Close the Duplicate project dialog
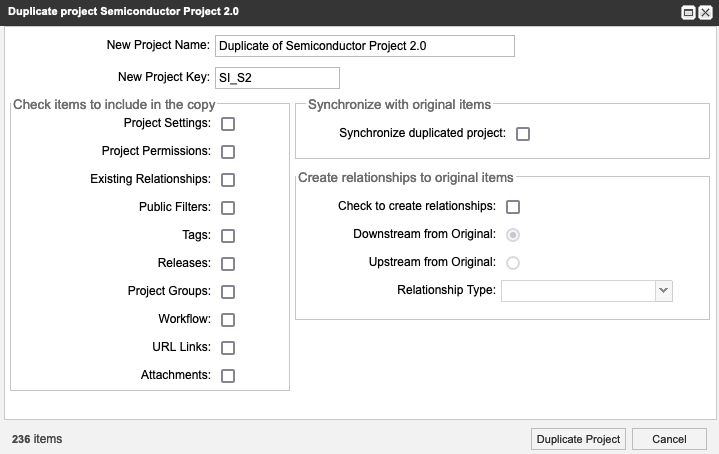The width and height of the screenshot is (719, 454). tap(704, 13)
